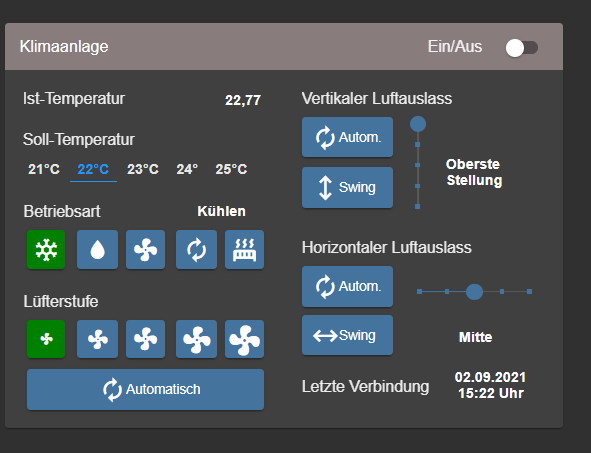This screenshot has height=453, width=591.
Task: Select the smallest fan speed level
Action: click(46, 339)
